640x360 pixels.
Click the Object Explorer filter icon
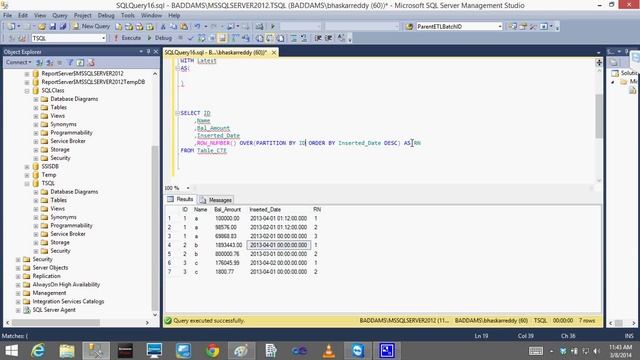[70, 62]
